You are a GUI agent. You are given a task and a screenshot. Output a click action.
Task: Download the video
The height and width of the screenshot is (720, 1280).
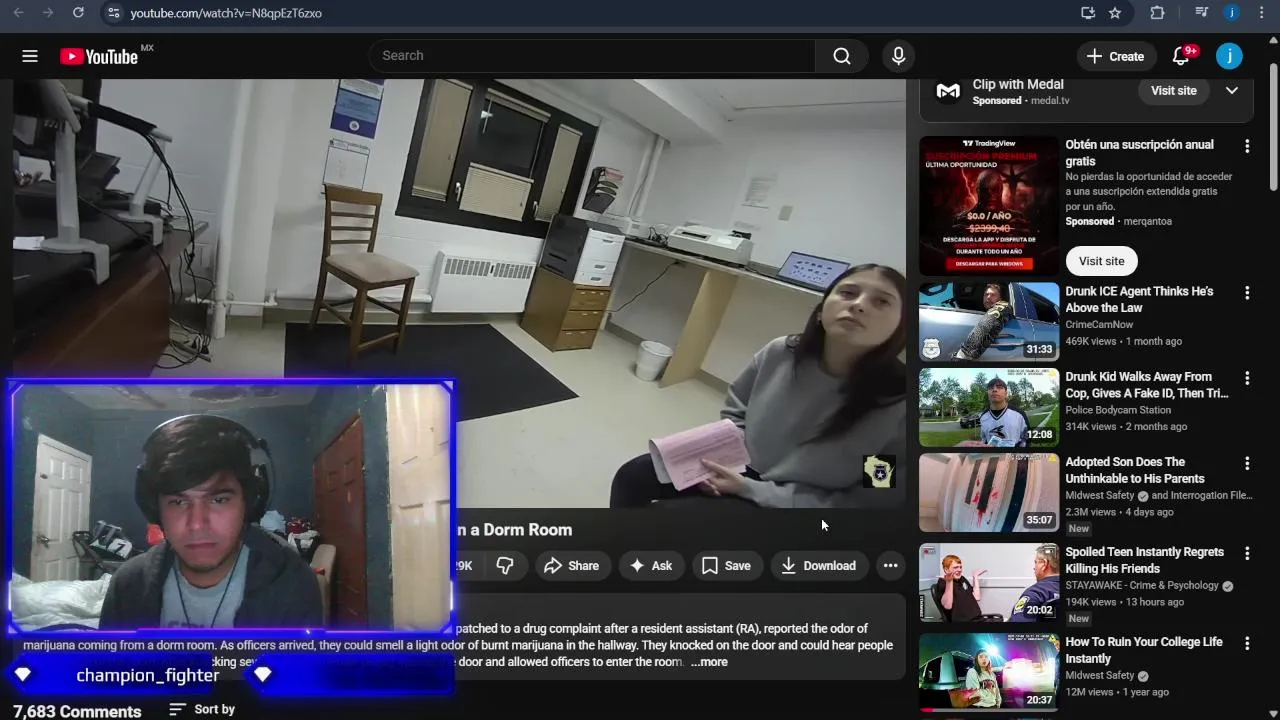tap(818, 566)
